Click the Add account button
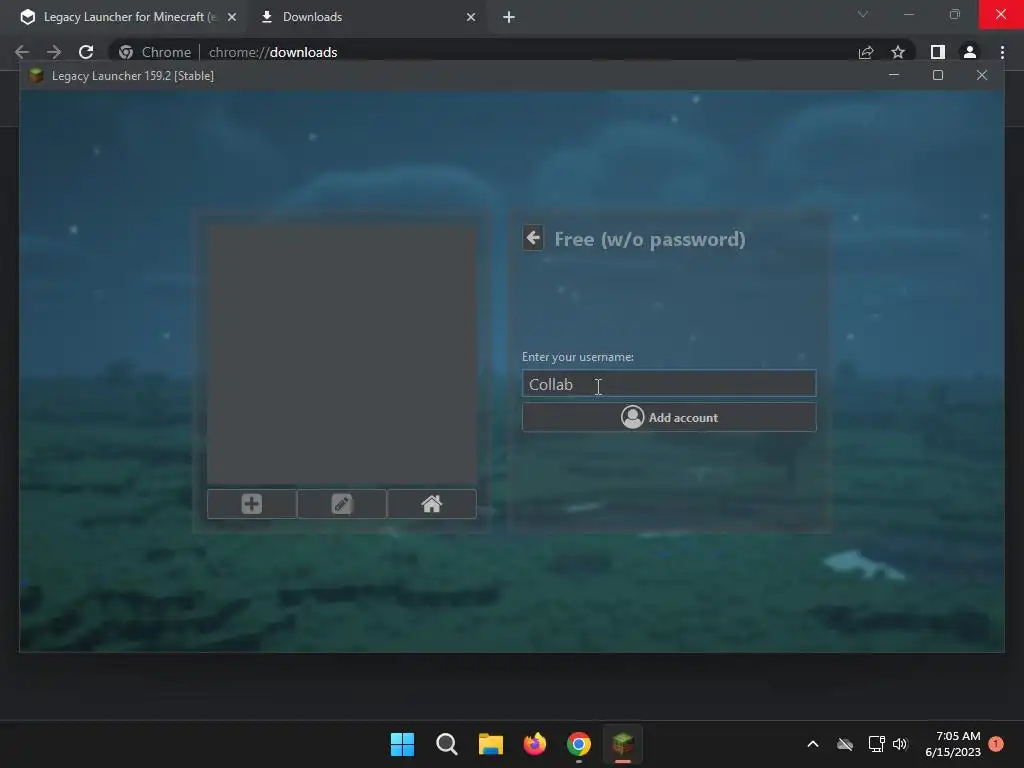1024x768 pixels. [669, 417]
